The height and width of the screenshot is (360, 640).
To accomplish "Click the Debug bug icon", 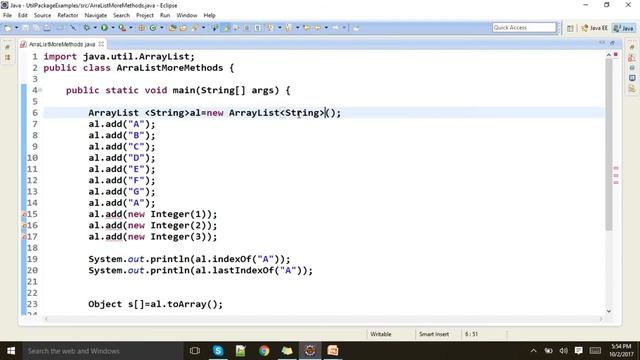I will tap(87, 28).
